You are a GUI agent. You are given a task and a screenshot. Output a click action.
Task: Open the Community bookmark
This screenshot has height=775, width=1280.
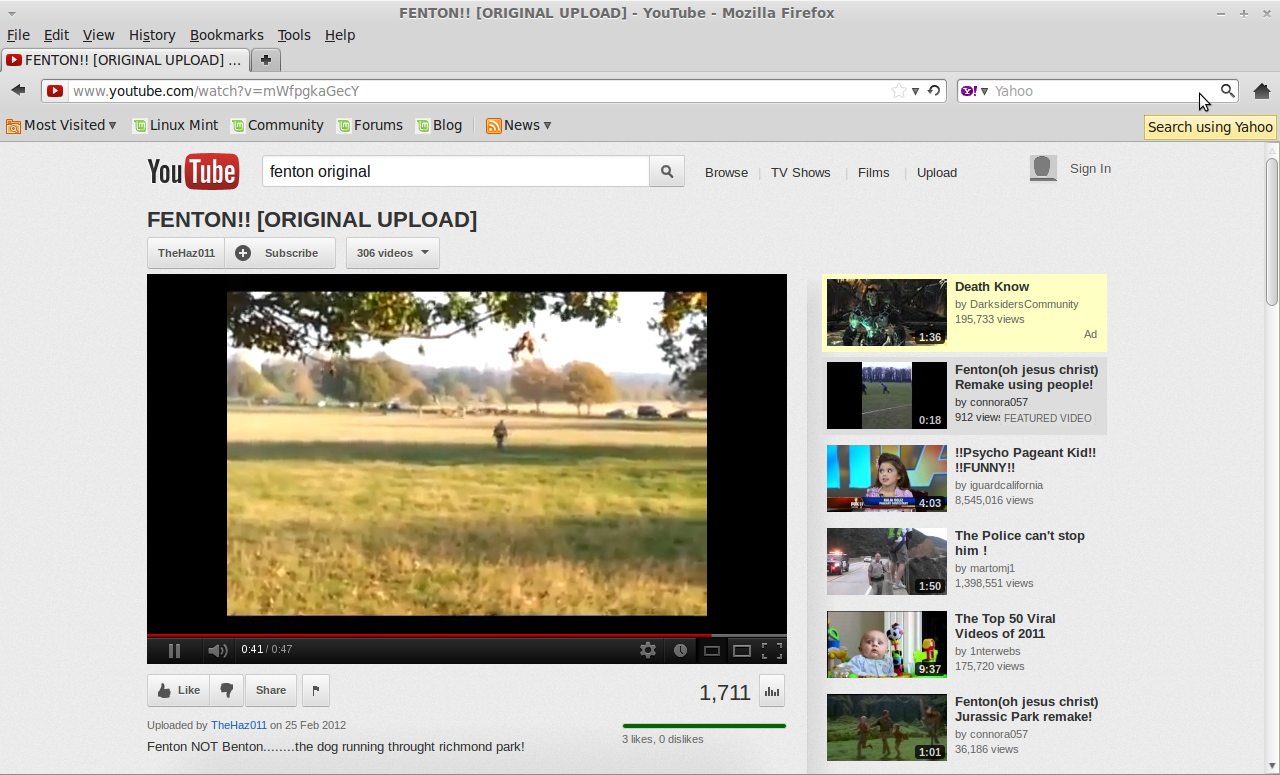pos(277,125)
